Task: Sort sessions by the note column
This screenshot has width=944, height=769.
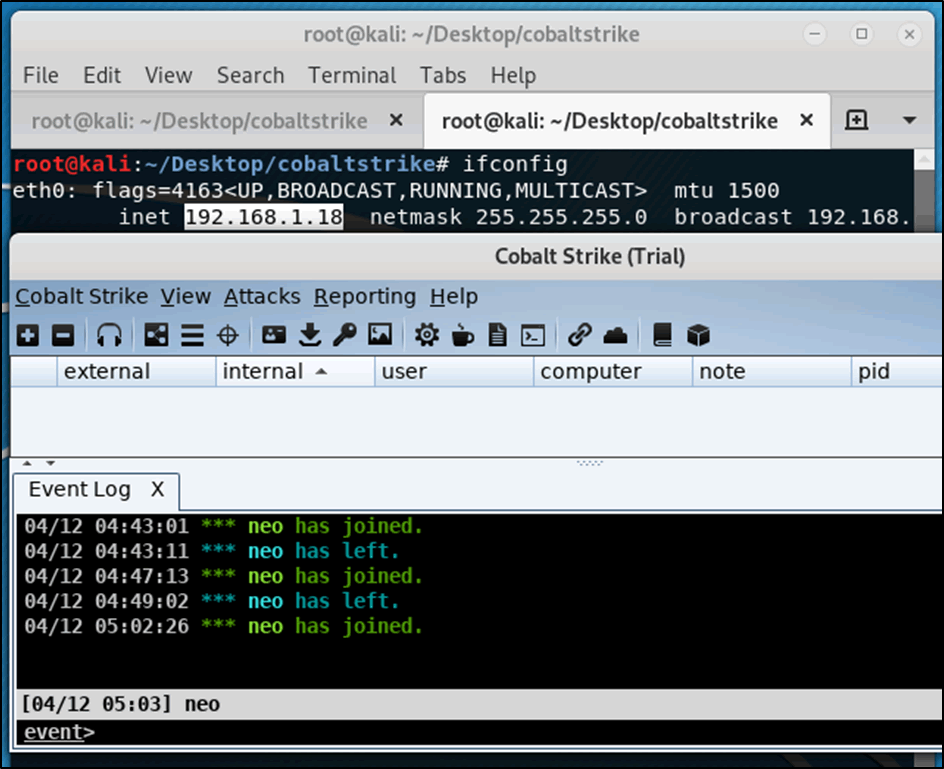Action: click(772, 371)
